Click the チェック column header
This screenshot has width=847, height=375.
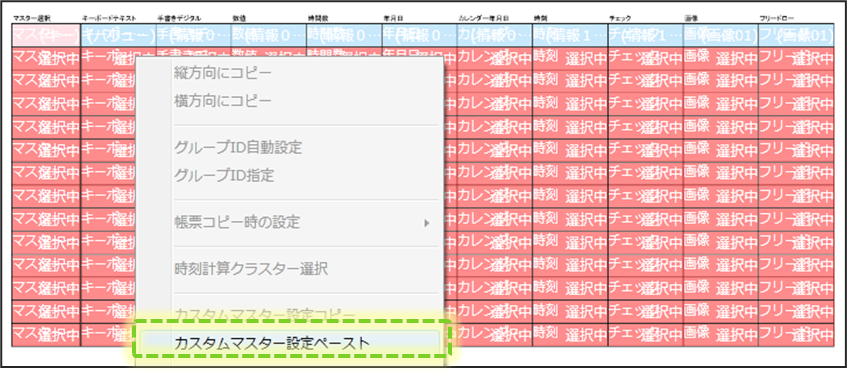620,18
